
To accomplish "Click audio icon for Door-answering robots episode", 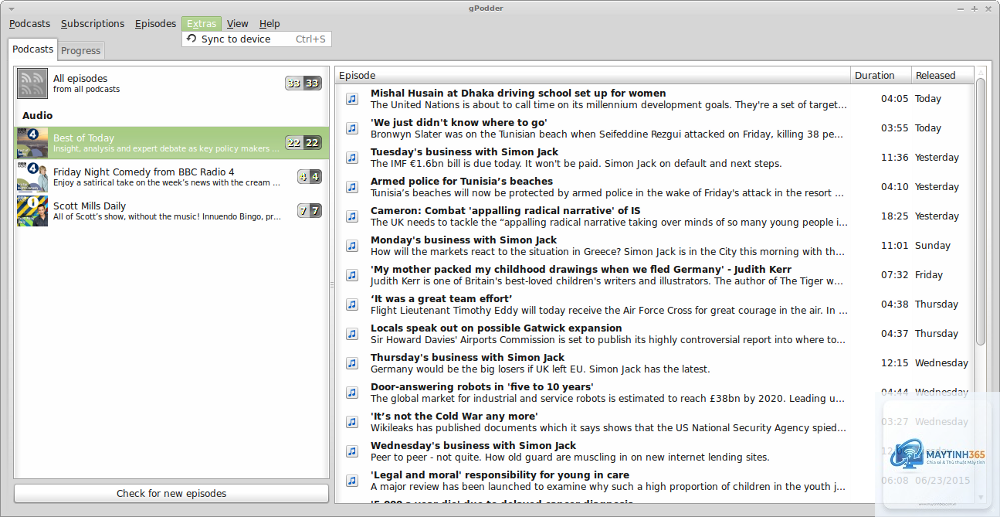I will coord(351,392).
